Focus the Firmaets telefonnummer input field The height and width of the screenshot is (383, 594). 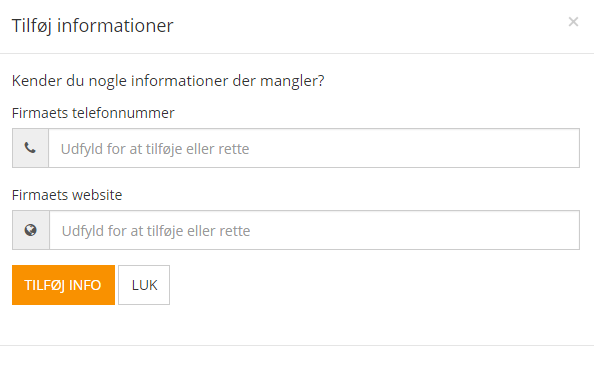tap(314, 148)
